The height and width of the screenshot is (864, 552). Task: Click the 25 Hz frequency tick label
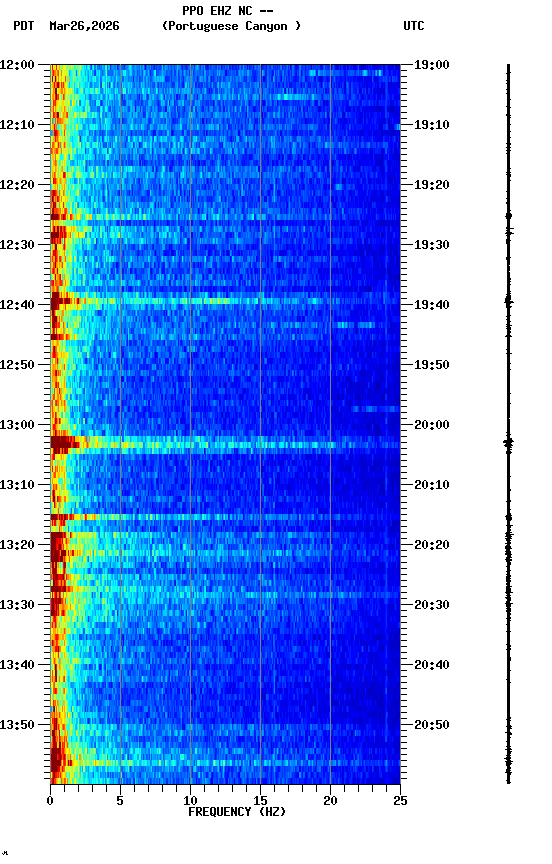[x=401, y=801]
